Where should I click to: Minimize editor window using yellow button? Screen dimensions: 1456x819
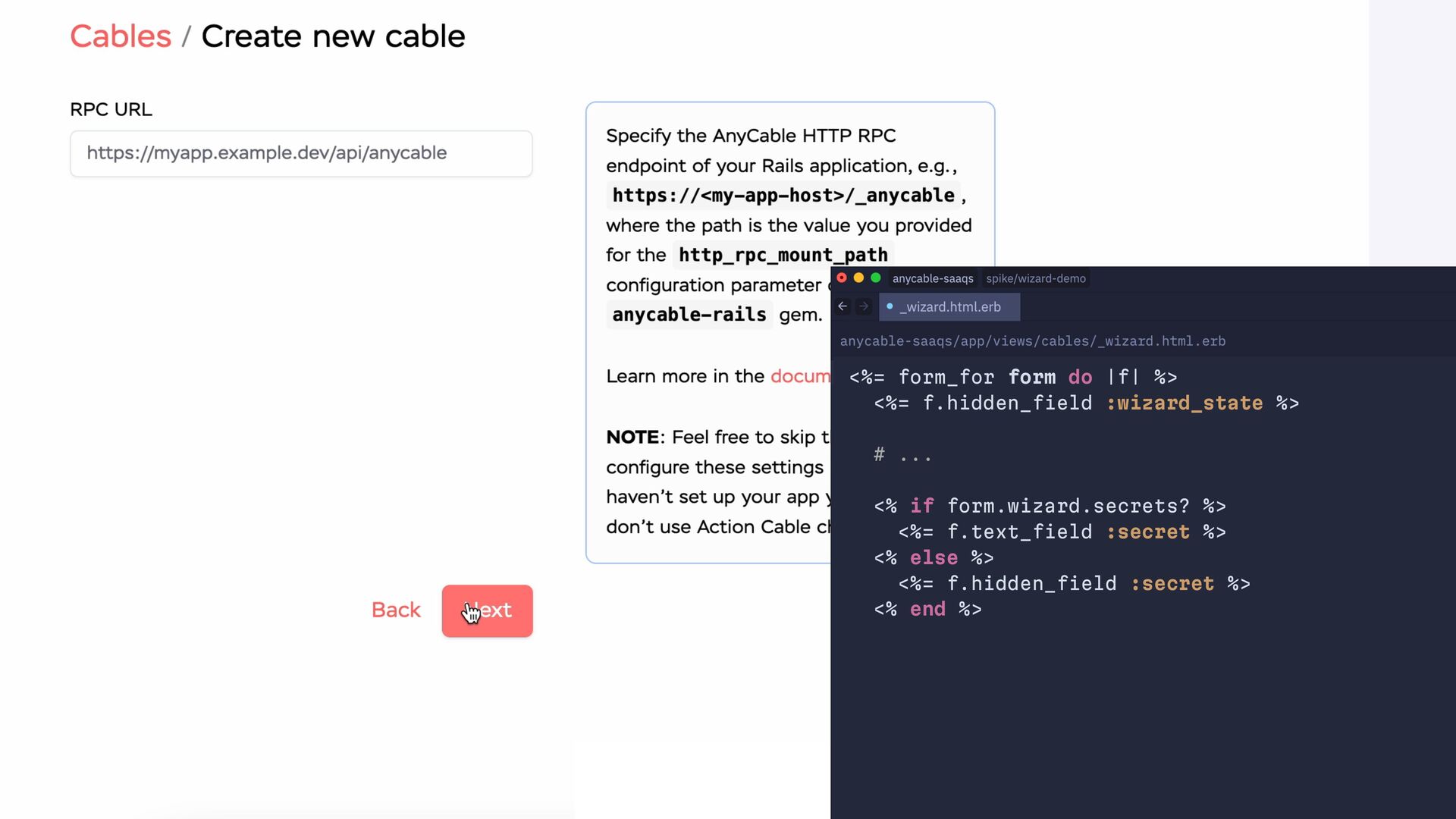coord(858,278)
